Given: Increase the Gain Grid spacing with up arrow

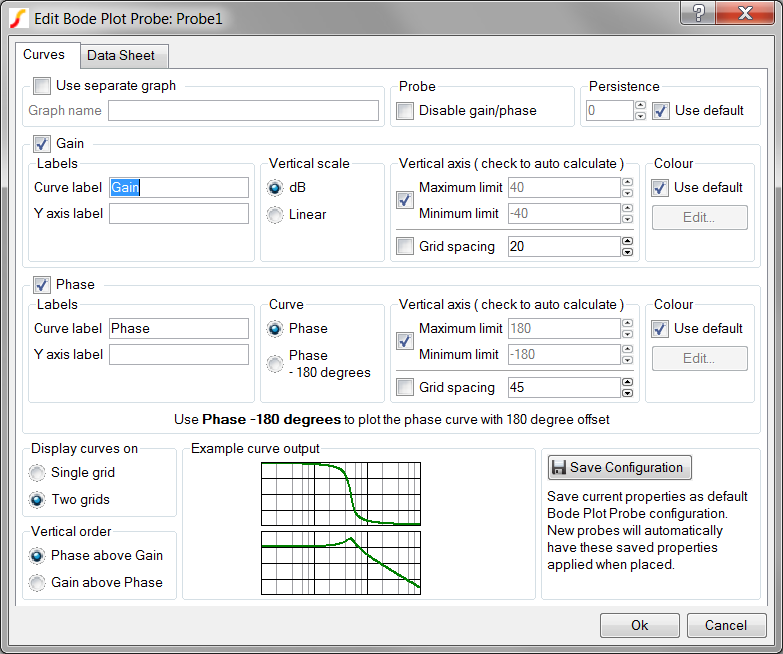Looking at the screenshot, I should click(627, 241).
